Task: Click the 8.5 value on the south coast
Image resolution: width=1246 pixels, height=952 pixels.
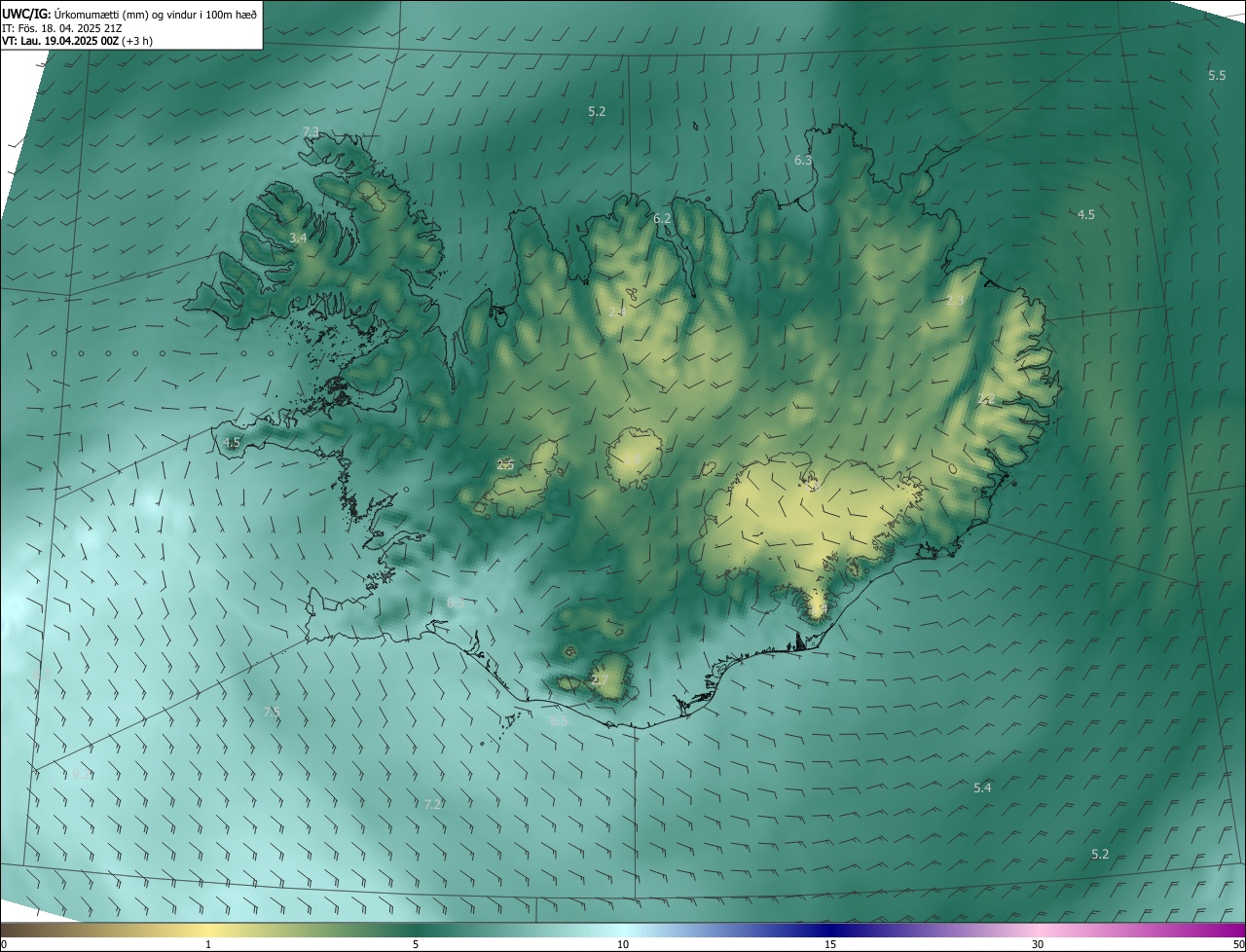Action: click(558, 721)
